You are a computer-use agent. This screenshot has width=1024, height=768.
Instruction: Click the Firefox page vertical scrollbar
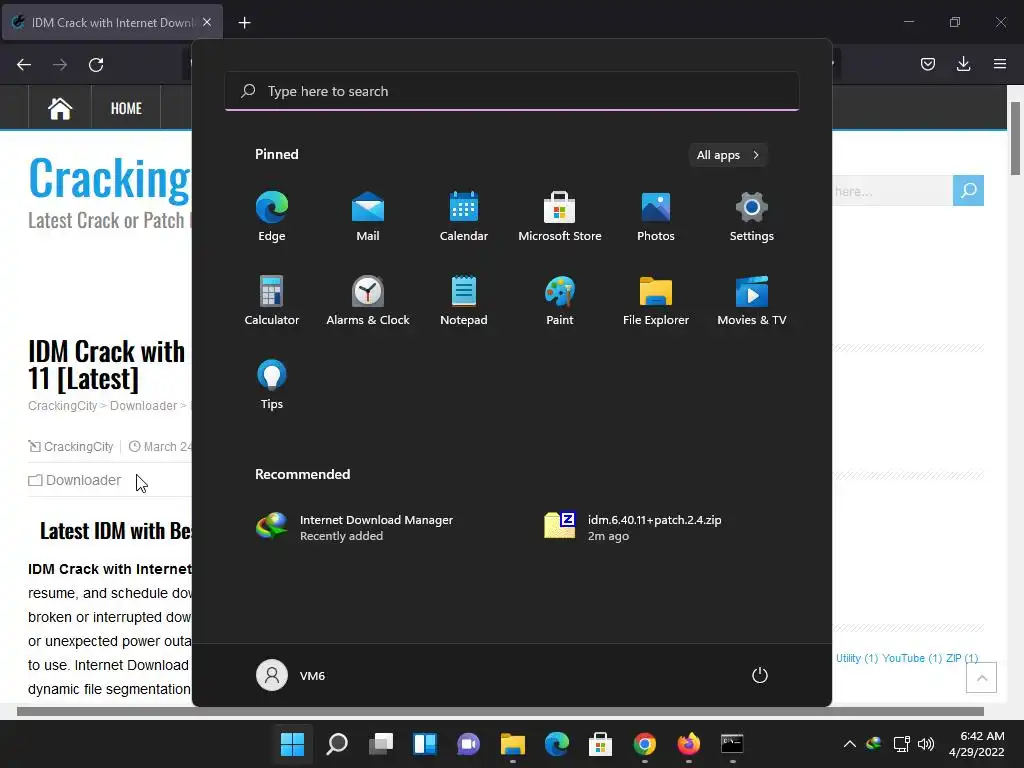coord(1016,138)
